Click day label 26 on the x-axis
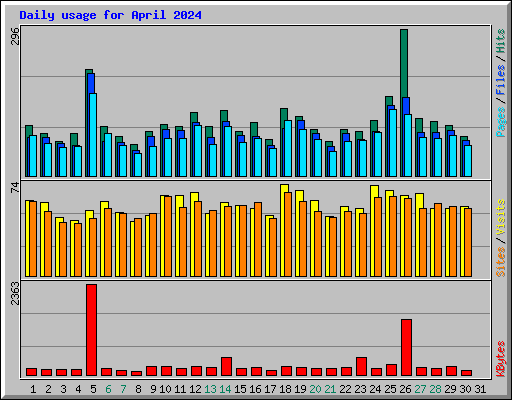The height and width of the screenshot is (400, 512). 405,389
